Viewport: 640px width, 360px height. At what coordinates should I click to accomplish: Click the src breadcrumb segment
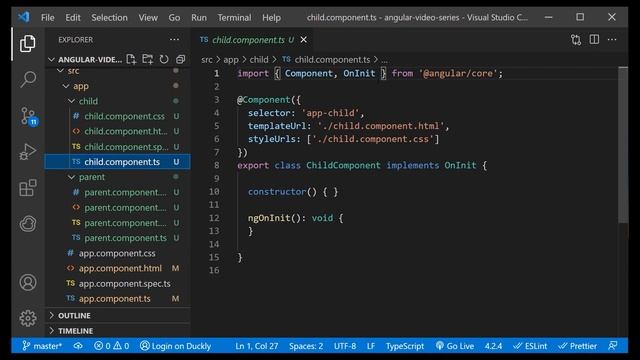click(207, 60)
